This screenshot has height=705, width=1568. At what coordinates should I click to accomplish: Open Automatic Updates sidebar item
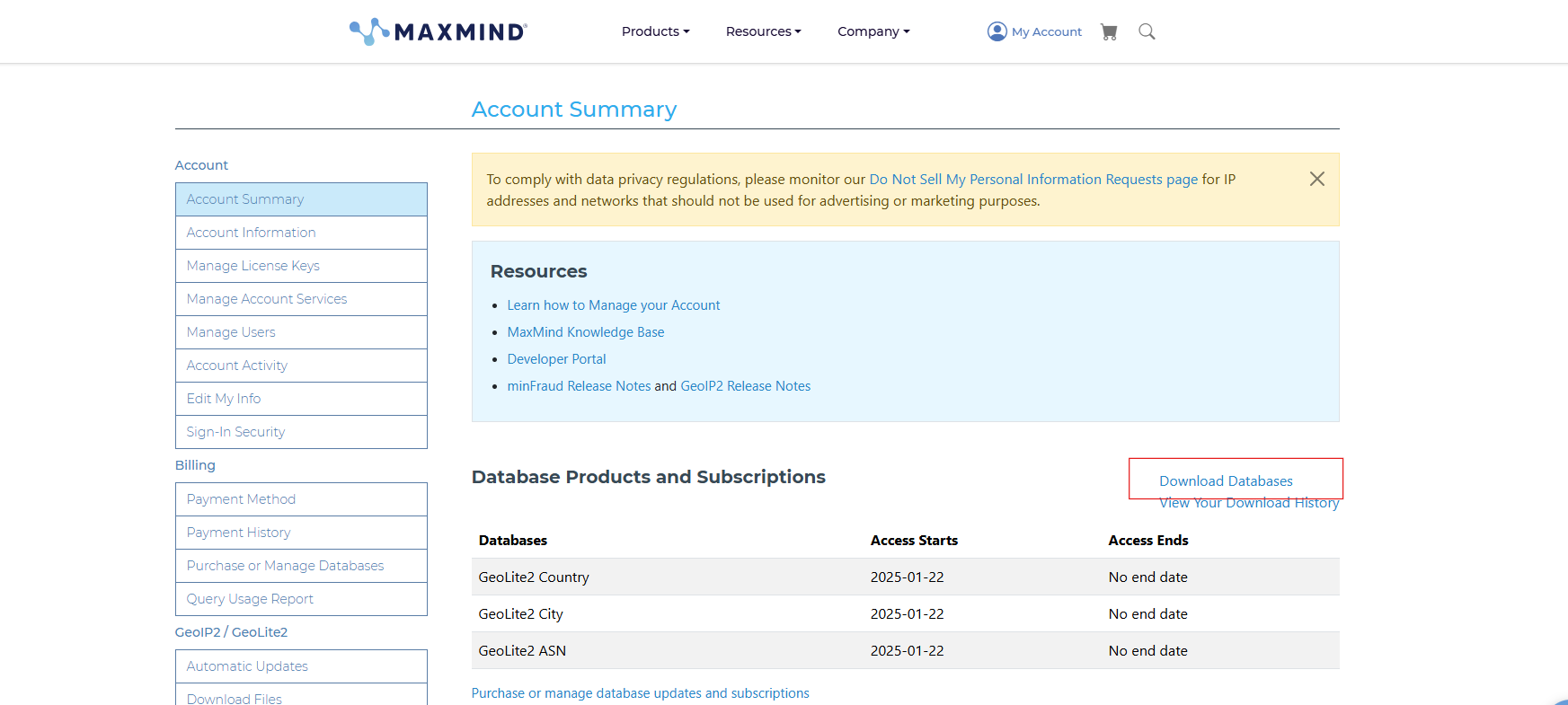(247, 666)
